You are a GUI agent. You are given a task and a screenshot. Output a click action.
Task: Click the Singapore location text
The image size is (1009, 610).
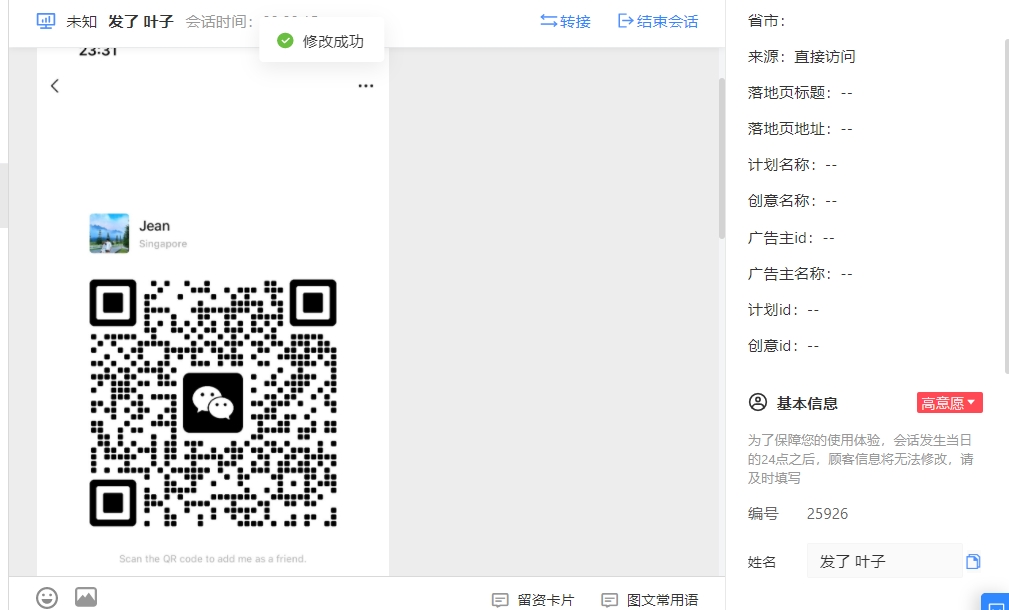163,244
